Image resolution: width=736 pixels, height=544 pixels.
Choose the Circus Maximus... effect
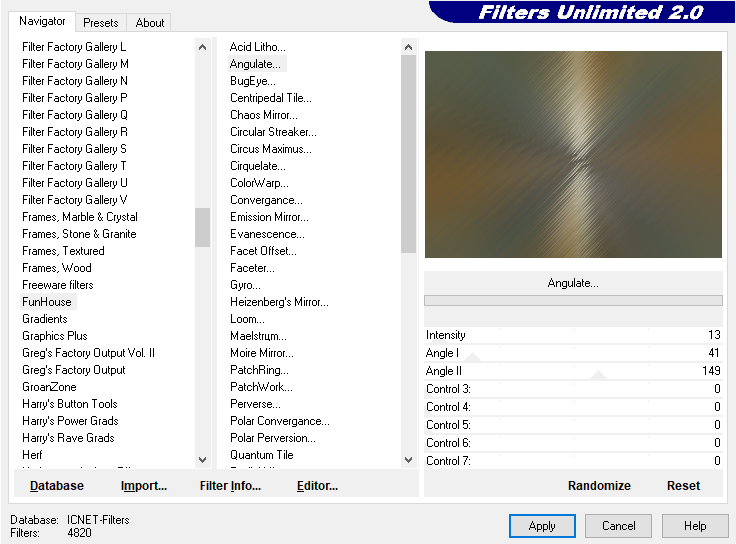(270, 149)
